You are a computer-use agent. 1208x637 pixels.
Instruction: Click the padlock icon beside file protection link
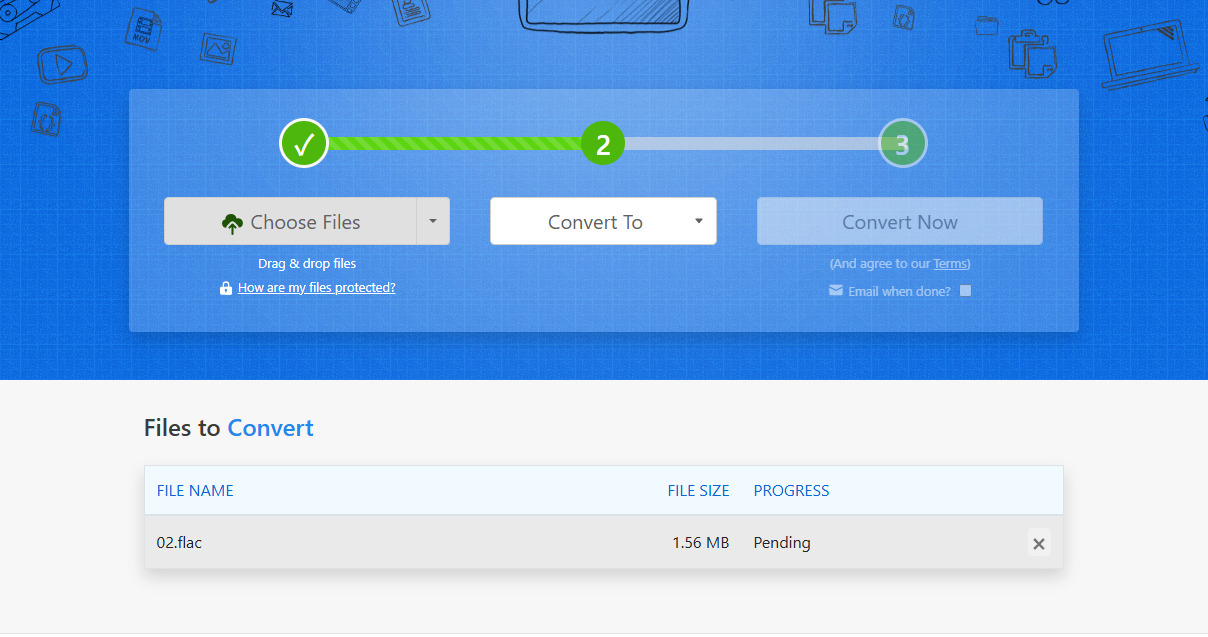[226, 288]
